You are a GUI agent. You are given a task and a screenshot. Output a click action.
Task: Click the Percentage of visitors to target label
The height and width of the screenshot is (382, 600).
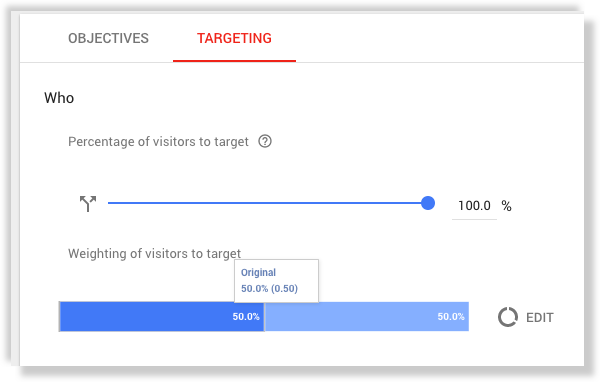[x=158, y=142]
